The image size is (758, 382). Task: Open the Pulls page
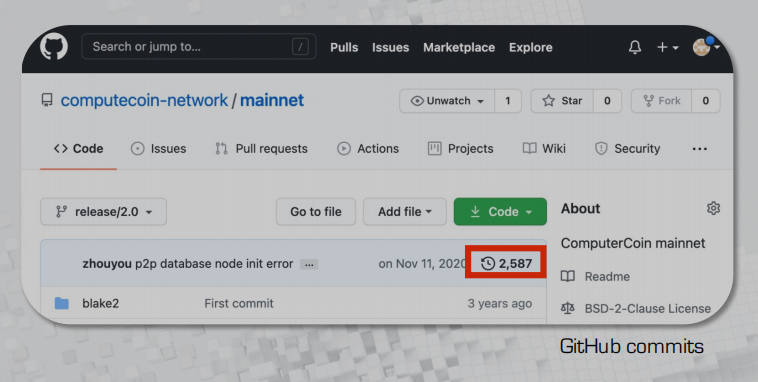344,47
